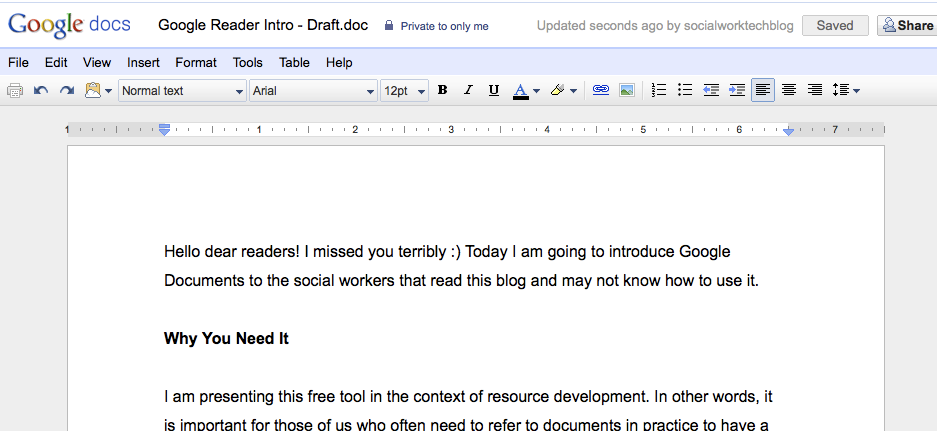Click the Saved button
Image resolution: width=937 pixels, height=431 pixels.
[x=835, y=26]
